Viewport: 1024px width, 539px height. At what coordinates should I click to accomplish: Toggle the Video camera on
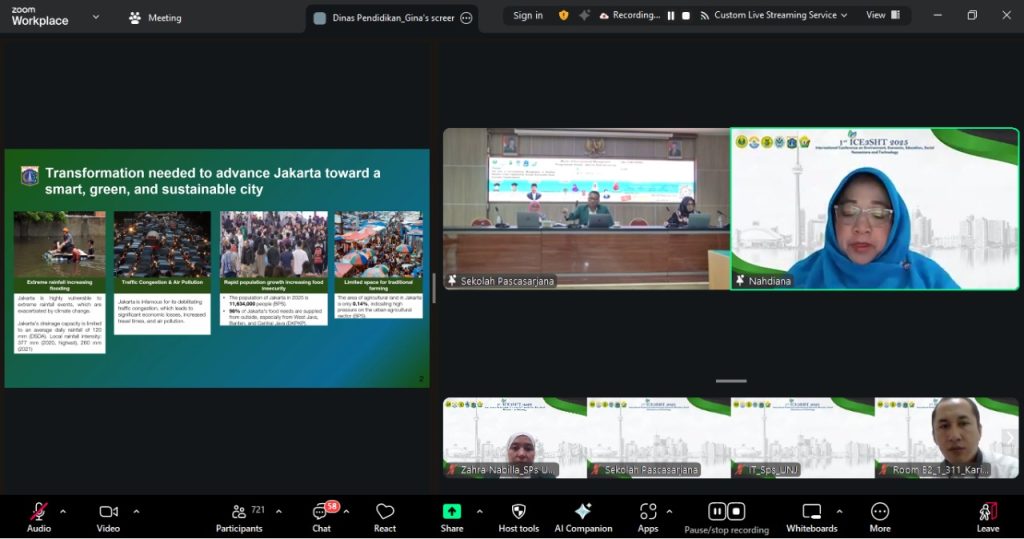[108, 512]
